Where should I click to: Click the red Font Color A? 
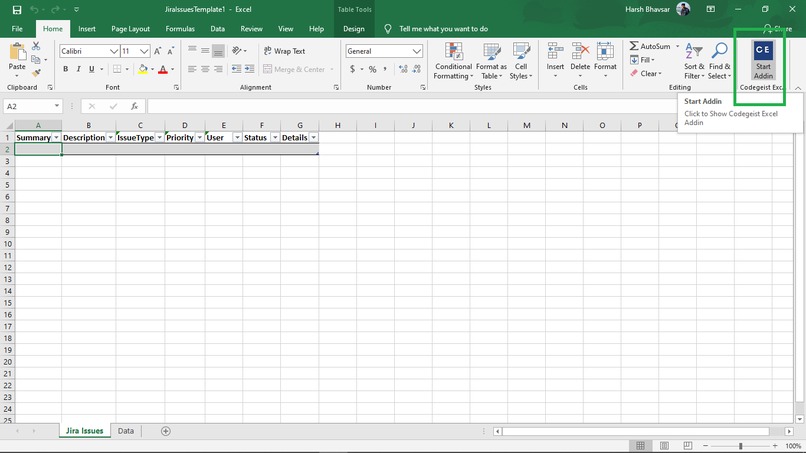(x=163, y=69)
